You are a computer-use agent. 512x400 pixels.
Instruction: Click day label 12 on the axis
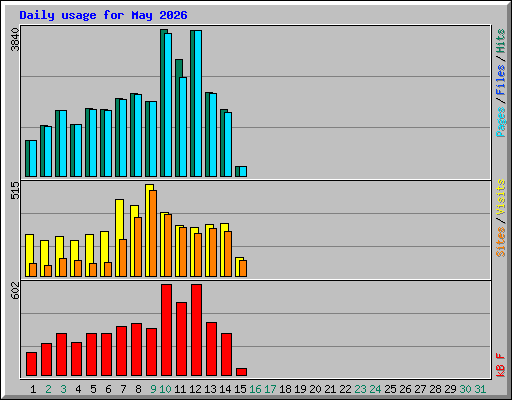tap(195, 389)
